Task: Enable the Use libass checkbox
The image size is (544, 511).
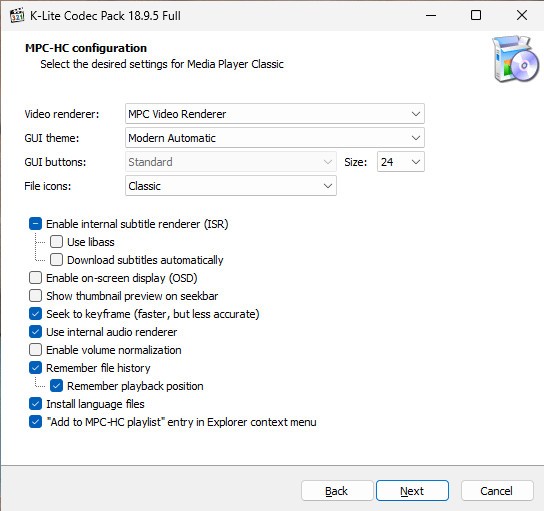Action: [56, 242]
